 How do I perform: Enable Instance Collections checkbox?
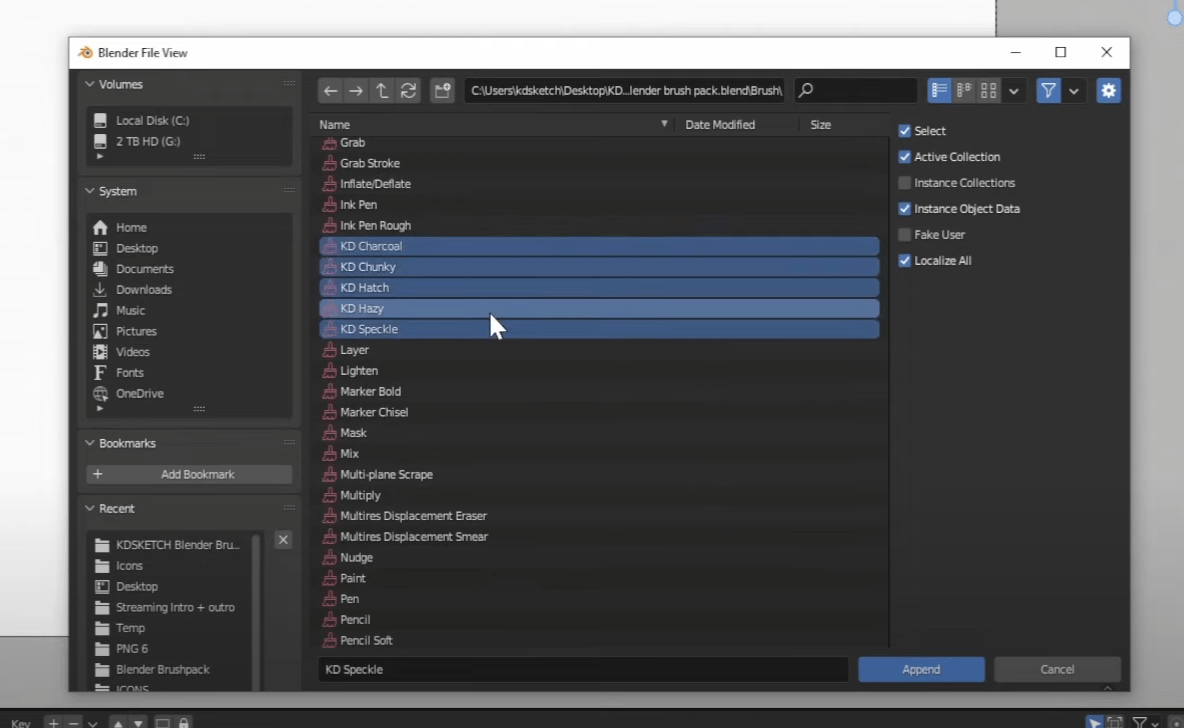click(x=905, y=183)
